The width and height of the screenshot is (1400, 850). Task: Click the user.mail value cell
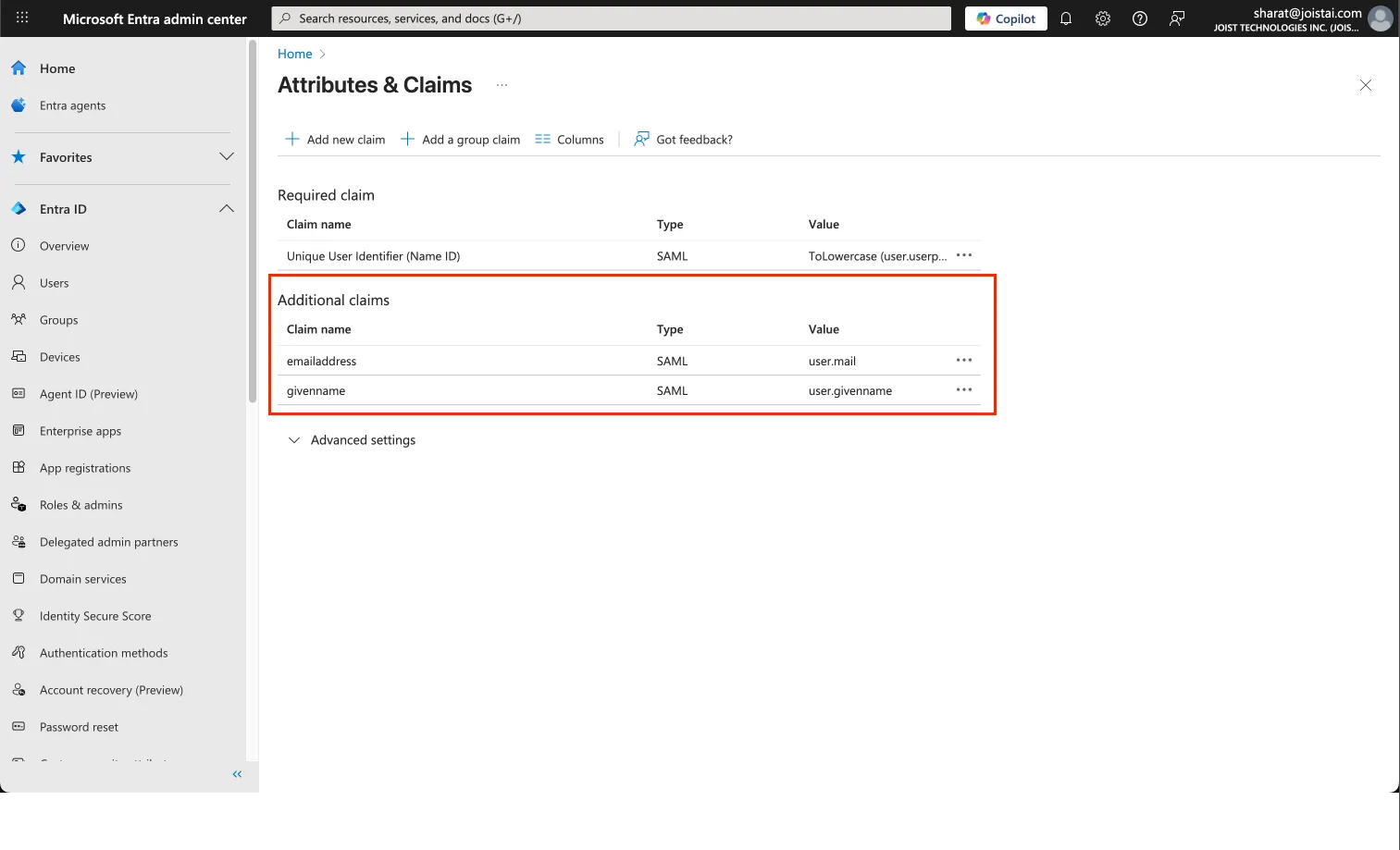832,362
